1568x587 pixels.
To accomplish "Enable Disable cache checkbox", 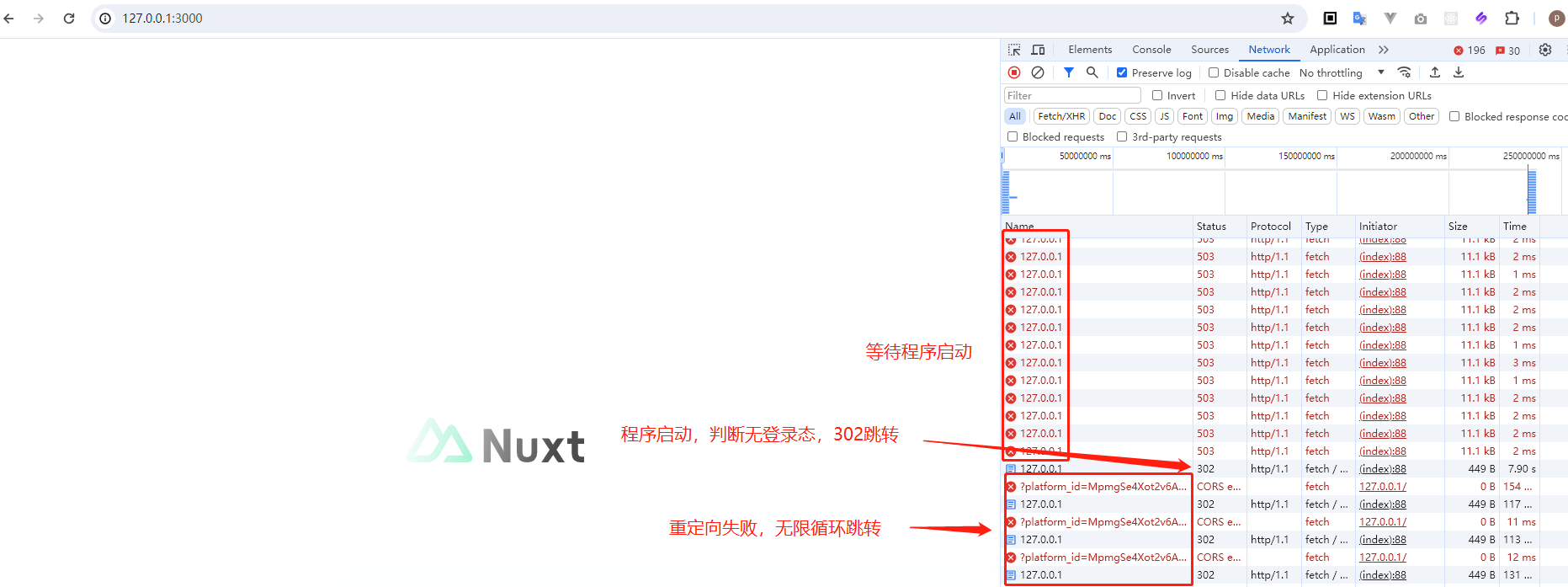I will (x=1214, y=72).
